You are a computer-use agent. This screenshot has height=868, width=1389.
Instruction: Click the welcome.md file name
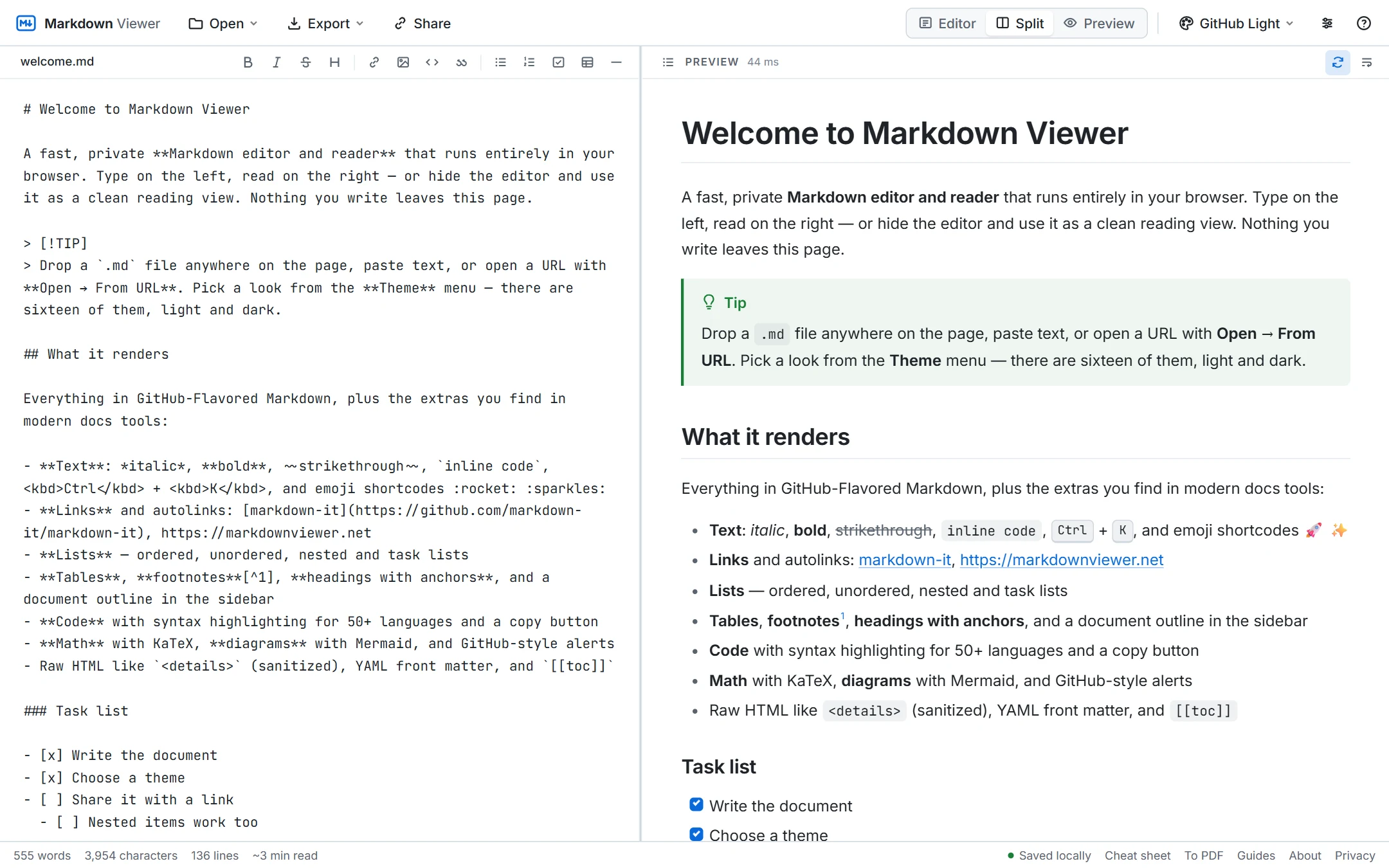click(x=57, y=62)
